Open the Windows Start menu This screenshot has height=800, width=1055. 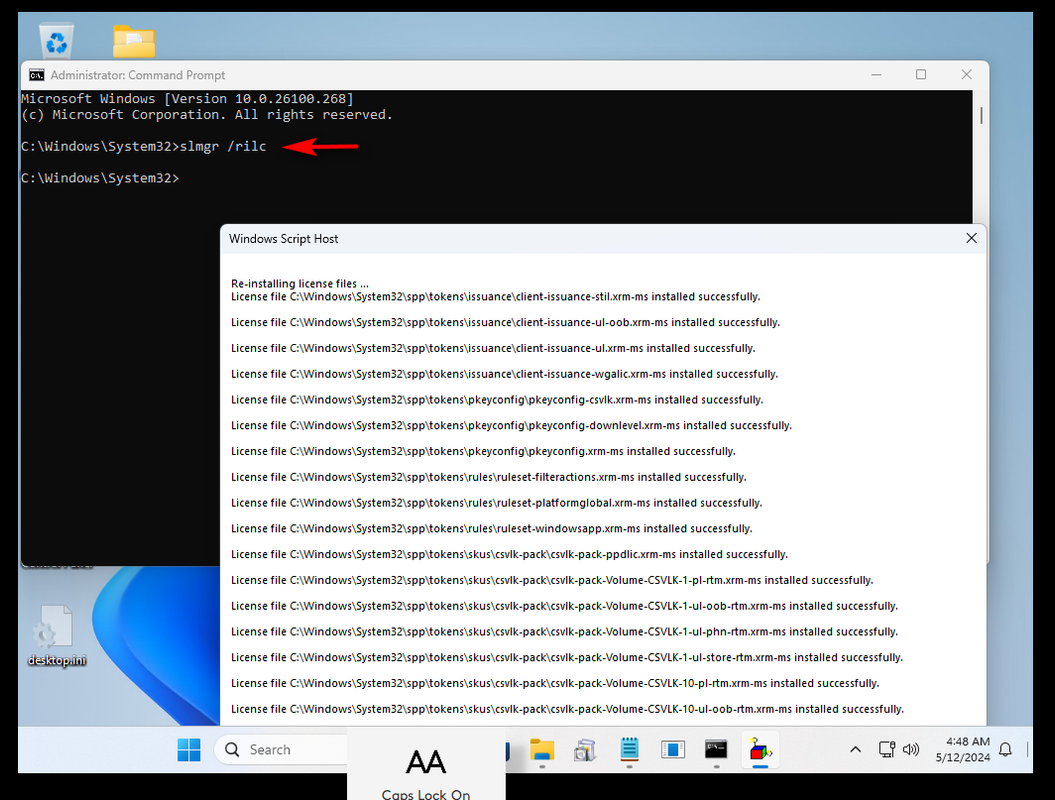189,750
